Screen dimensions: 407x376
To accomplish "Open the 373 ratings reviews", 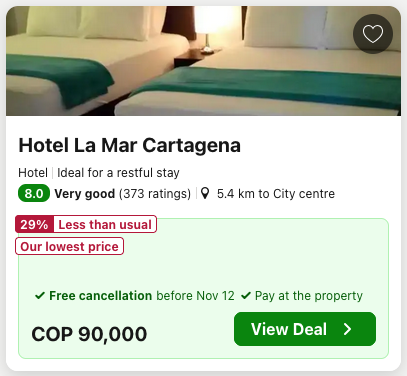I will pos(155,194).
